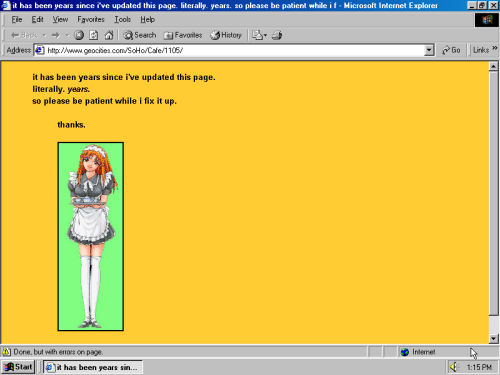Stop loading the page
The height and width of the screenshot is (375, 500).
coord(79,35)
